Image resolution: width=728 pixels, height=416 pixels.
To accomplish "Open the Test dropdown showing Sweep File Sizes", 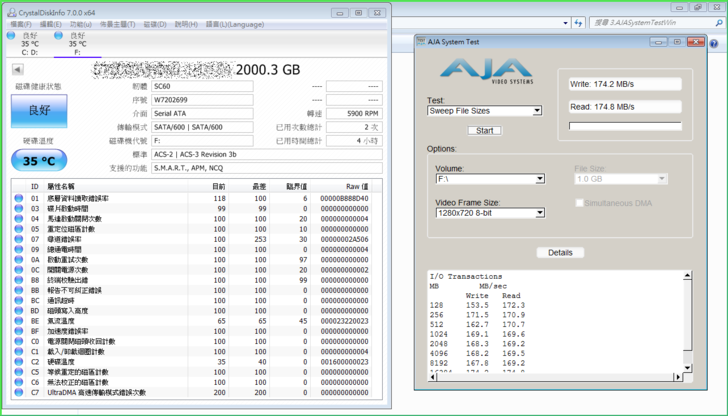I will tap(484, 111).
